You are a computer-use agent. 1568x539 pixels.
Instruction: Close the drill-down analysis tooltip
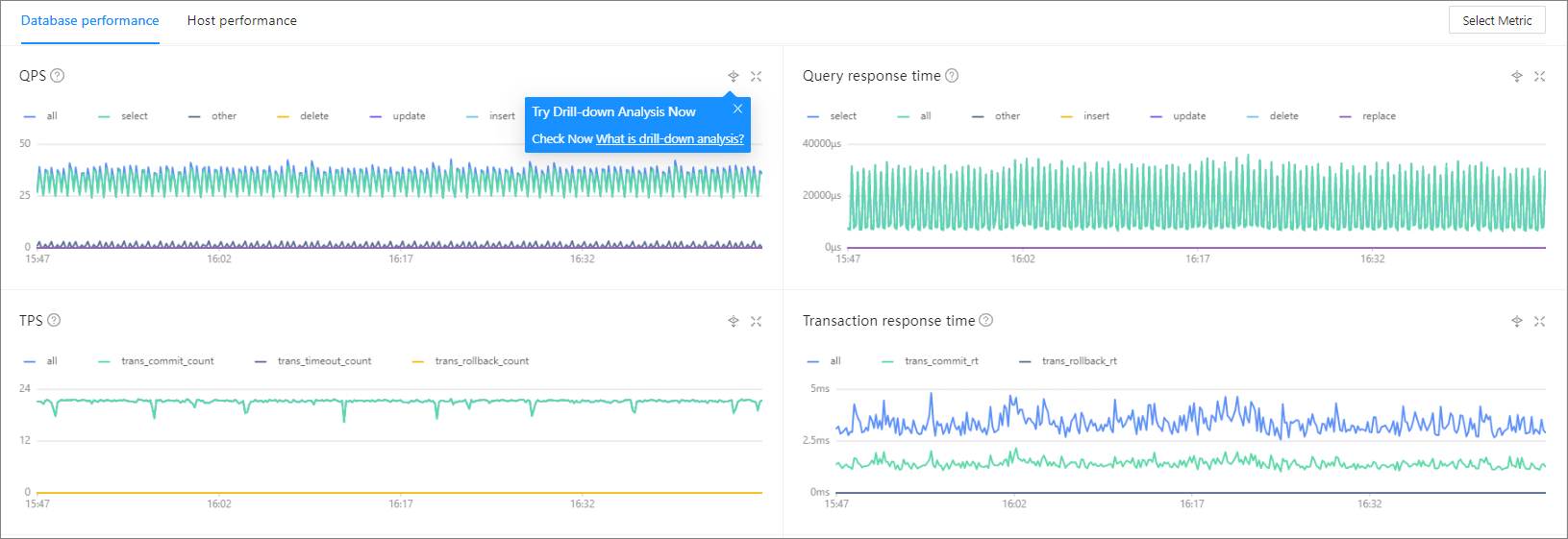737,109
